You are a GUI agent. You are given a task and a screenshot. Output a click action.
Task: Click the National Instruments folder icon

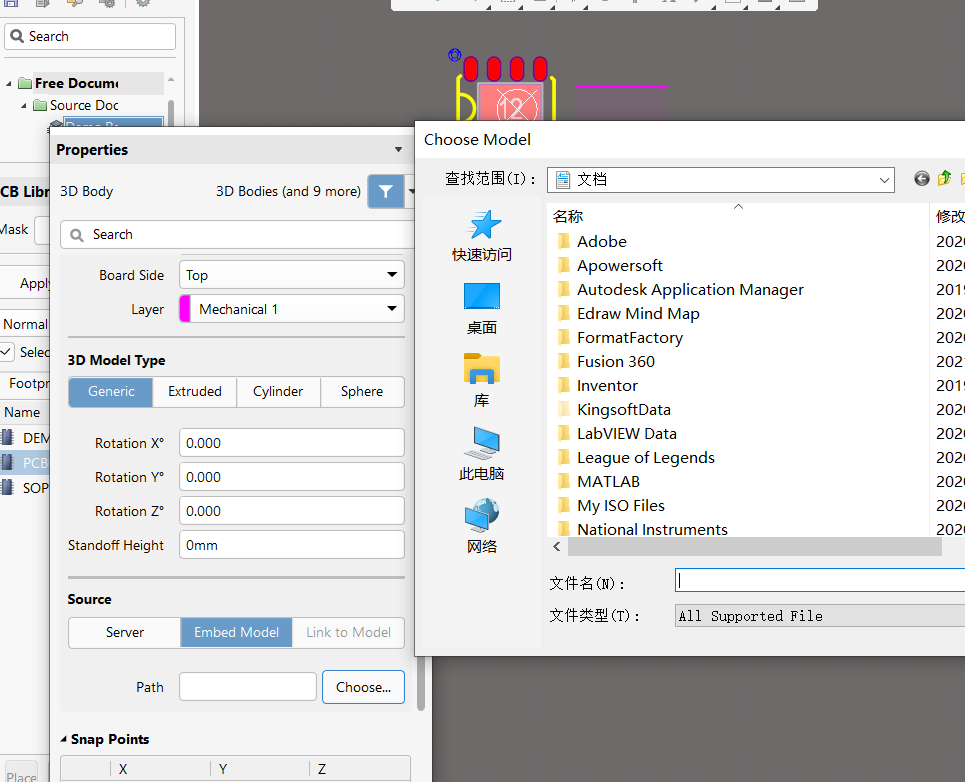pyautogui.click(x=564, y=529)
